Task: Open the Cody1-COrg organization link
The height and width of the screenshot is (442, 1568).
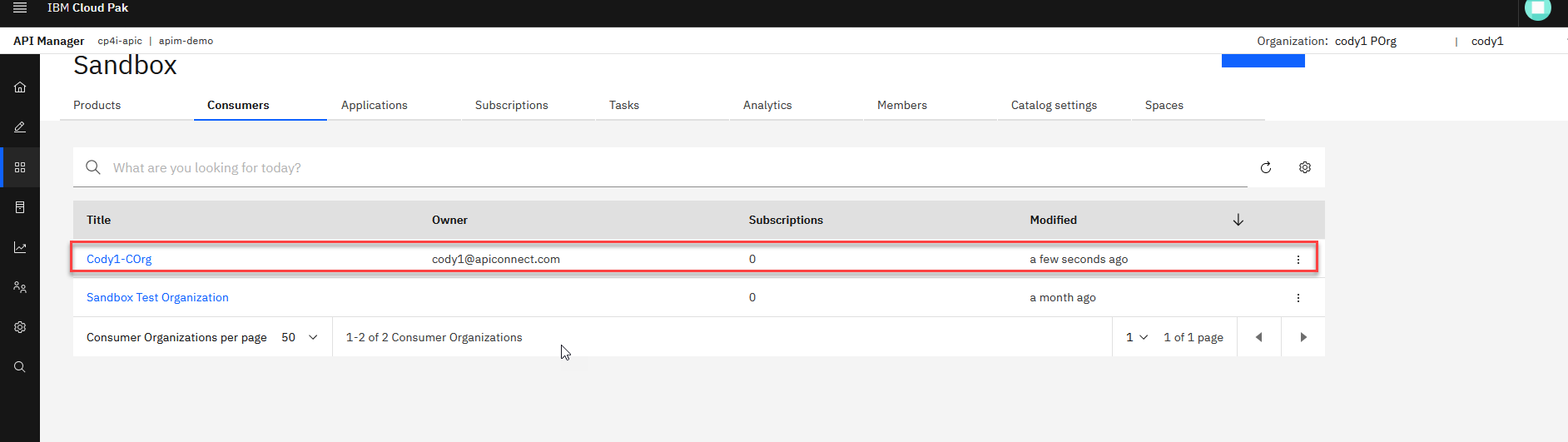Action: point(119,259)
